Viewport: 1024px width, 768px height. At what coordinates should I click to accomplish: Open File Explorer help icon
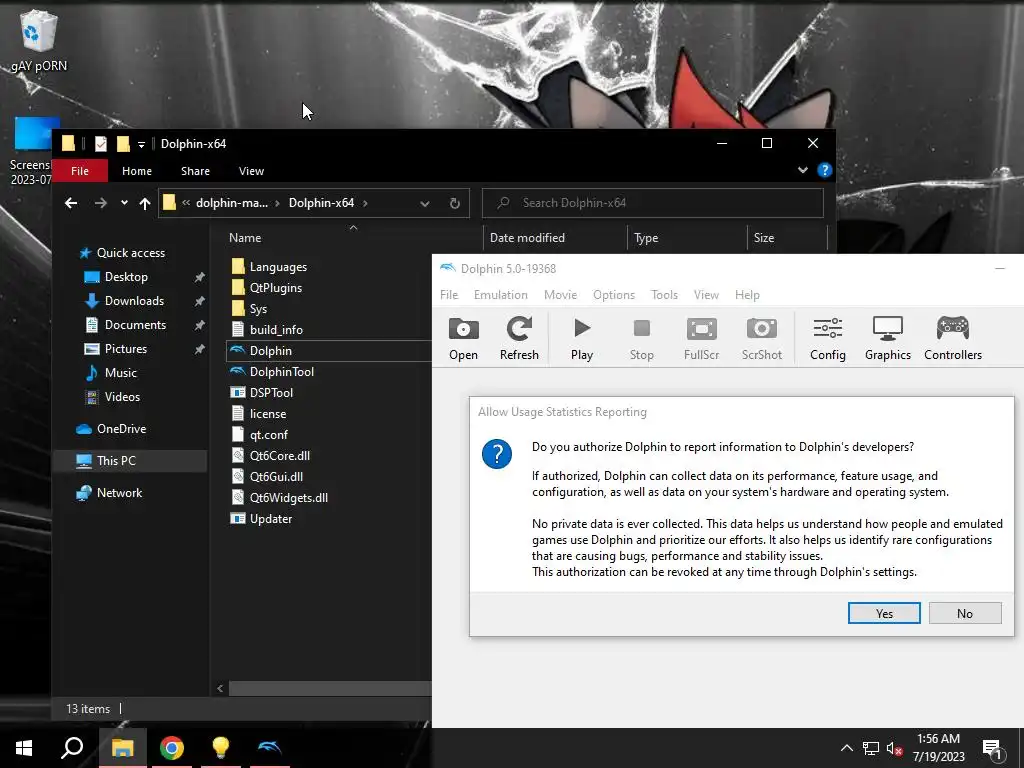click(824, 170)
